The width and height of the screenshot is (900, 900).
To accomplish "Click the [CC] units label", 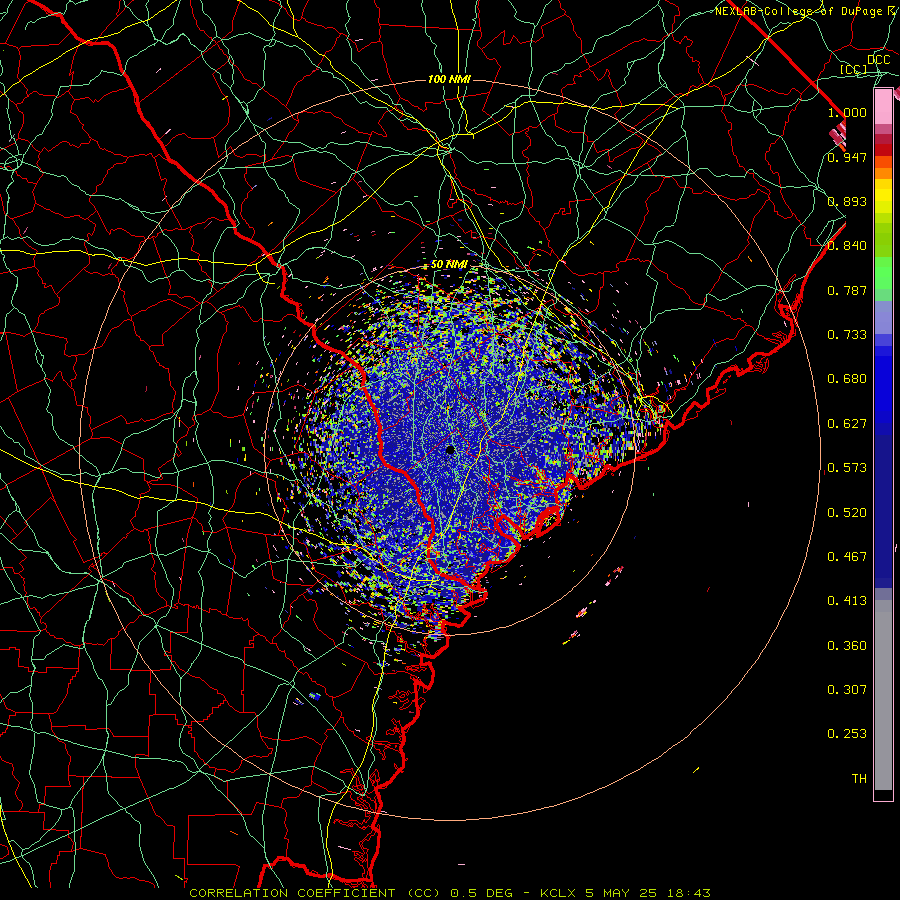I will 853,69.
